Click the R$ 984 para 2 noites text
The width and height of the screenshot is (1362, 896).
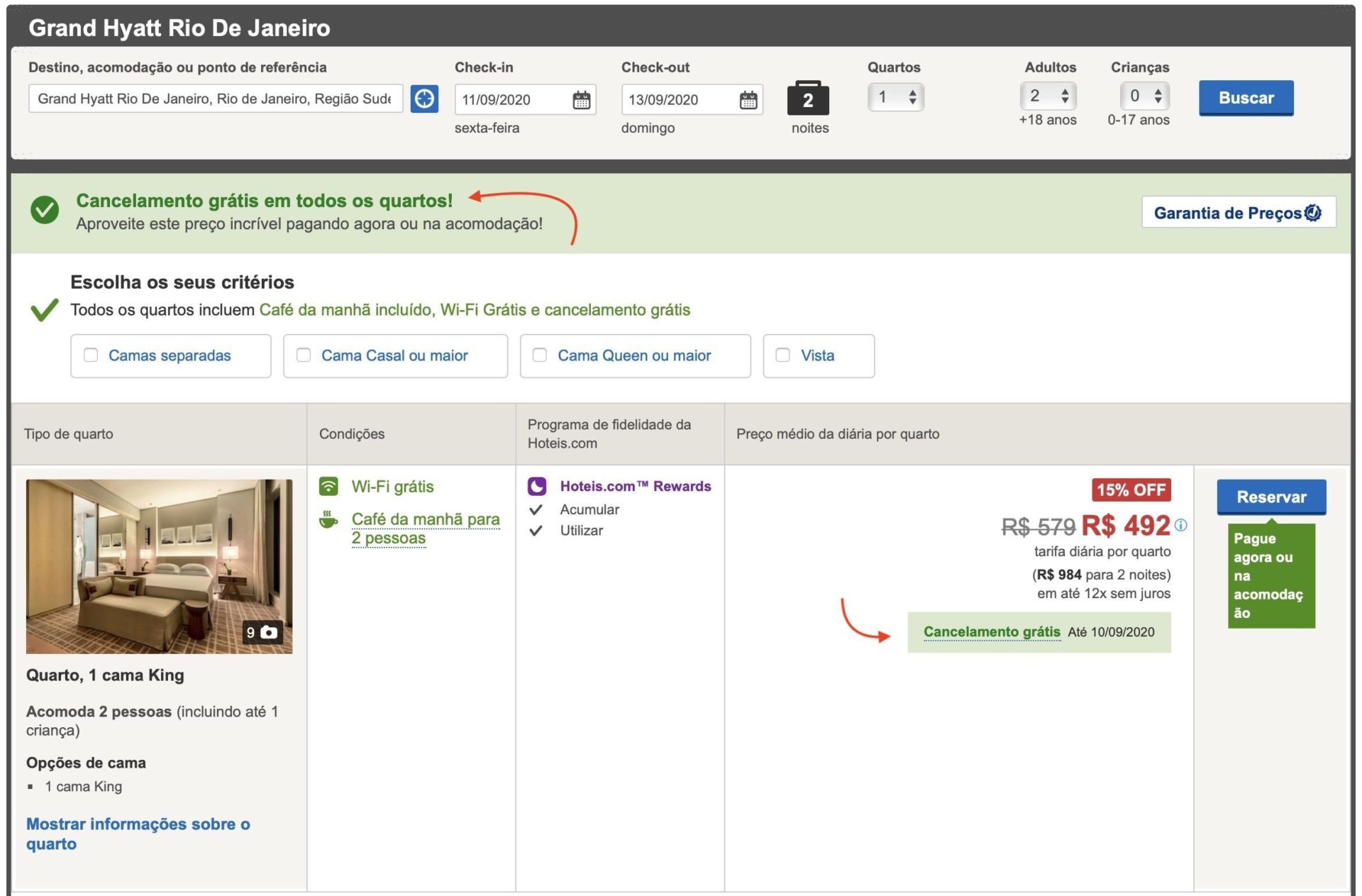tap(1102, 575)
